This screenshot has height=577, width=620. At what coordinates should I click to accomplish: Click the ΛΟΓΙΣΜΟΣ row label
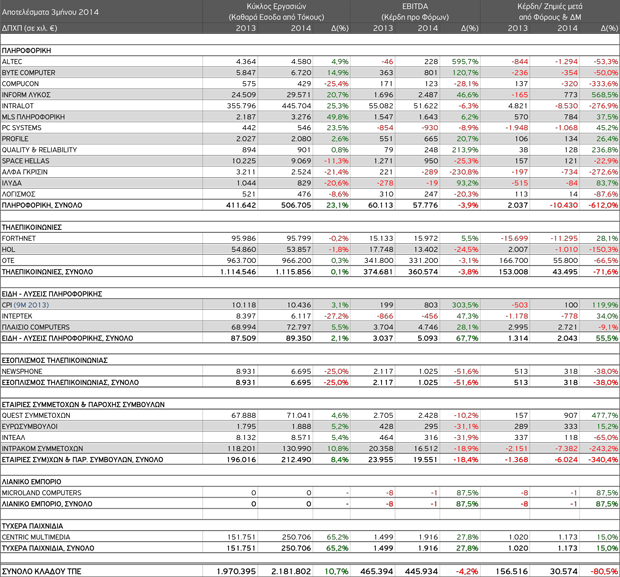(19, 194)
